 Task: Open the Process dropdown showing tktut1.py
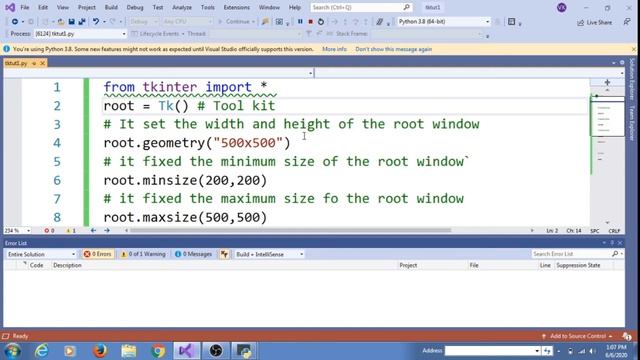tap(80, 34)
